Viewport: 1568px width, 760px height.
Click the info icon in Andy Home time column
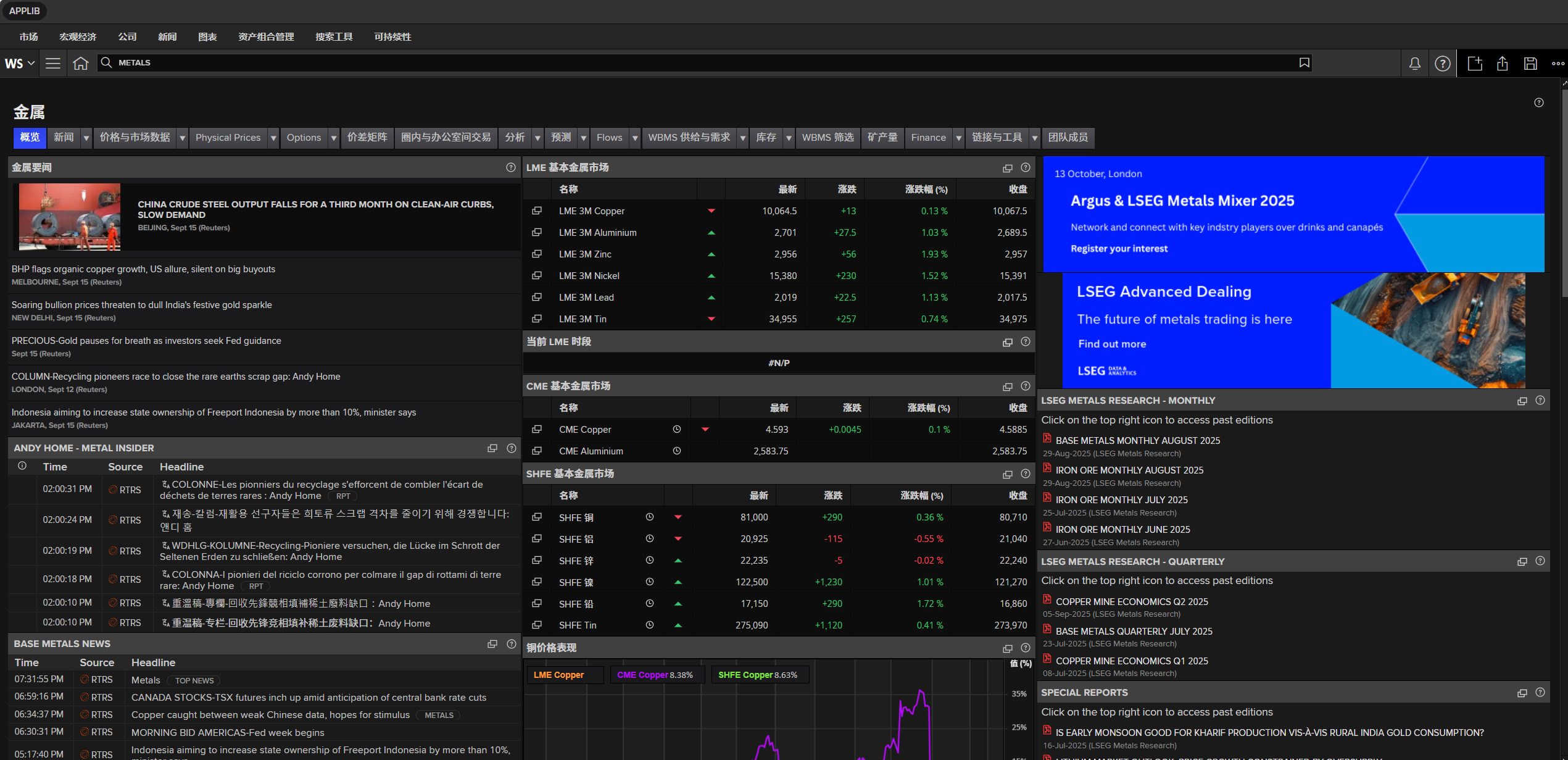point(22,466)
